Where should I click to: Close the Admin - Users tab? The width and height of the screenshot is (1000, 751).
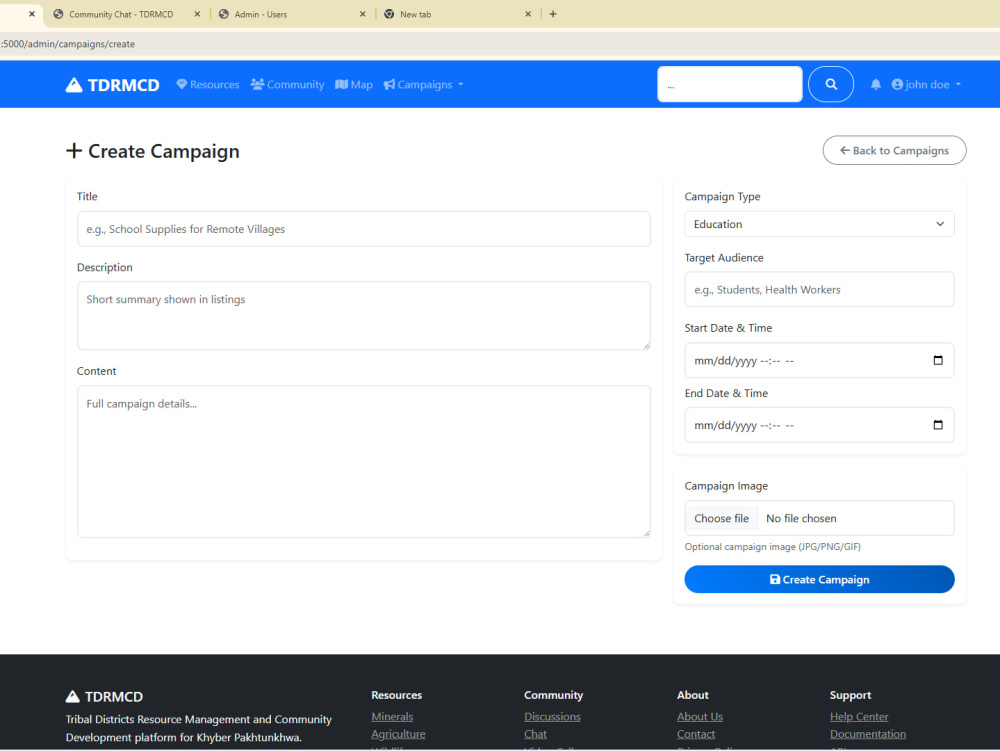[x=362, y=14]
